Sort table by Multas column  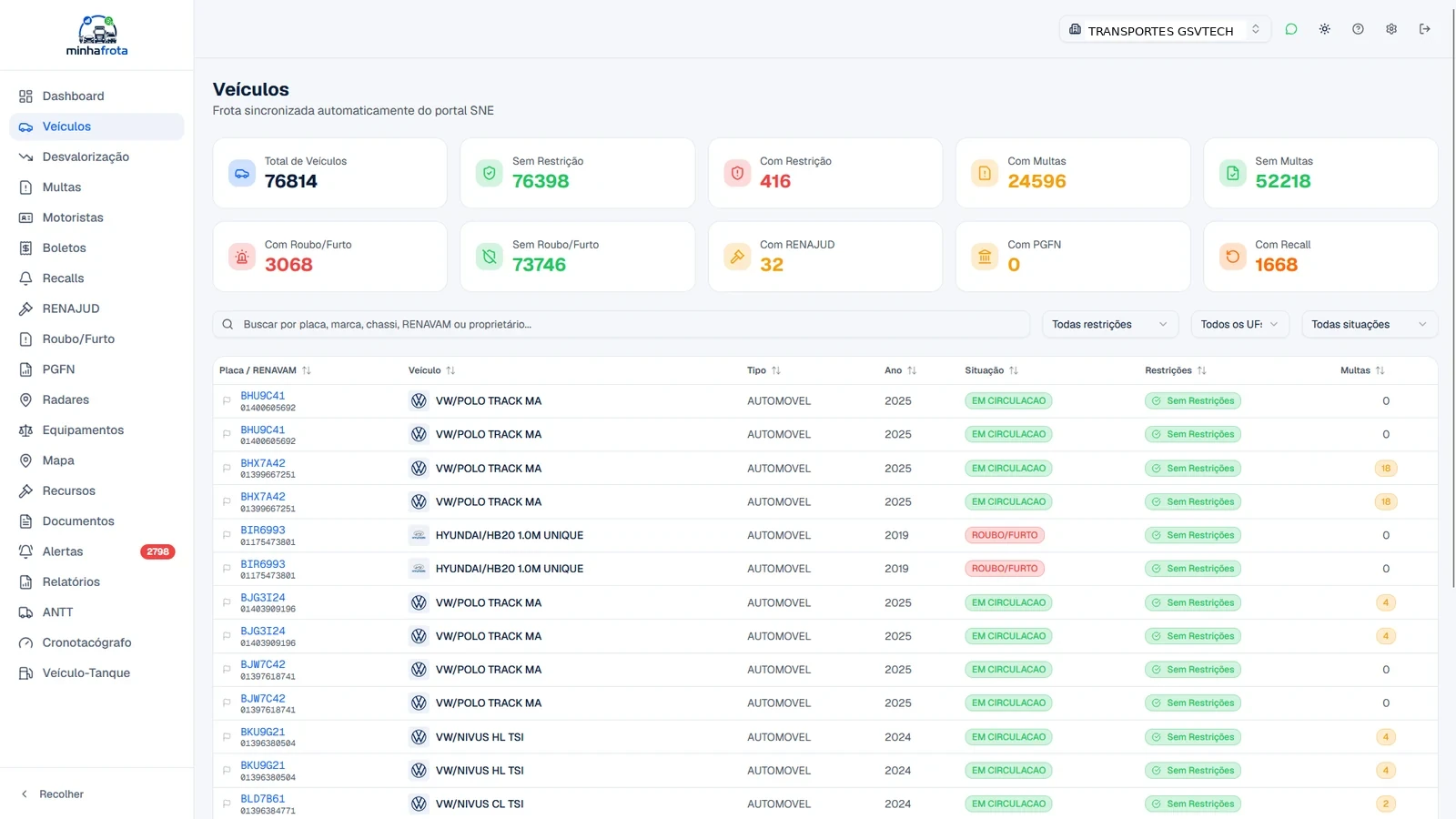[x=1362, y=370]
